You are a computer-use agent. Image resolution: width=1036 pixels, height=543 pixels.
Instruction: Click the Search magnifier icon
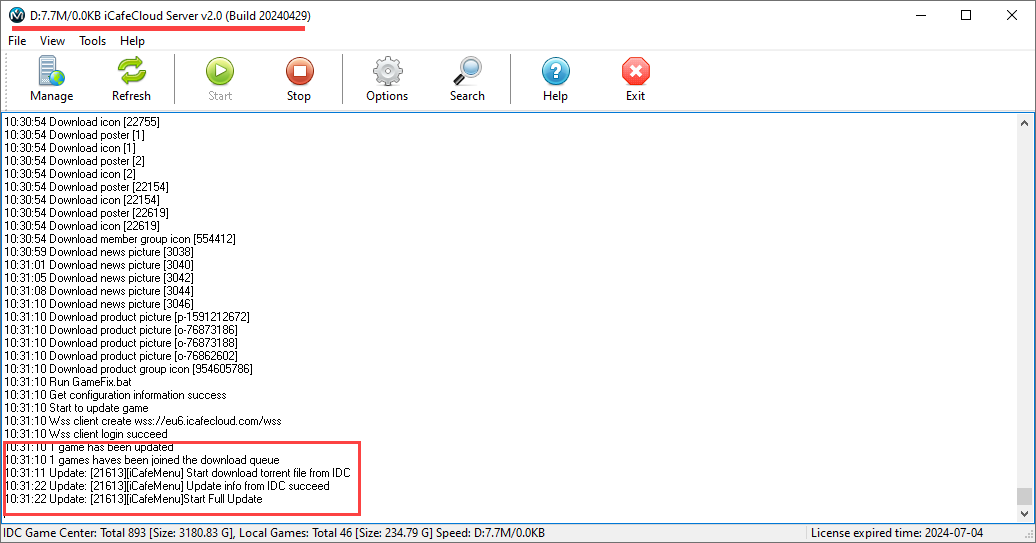(x=467, y=71)
